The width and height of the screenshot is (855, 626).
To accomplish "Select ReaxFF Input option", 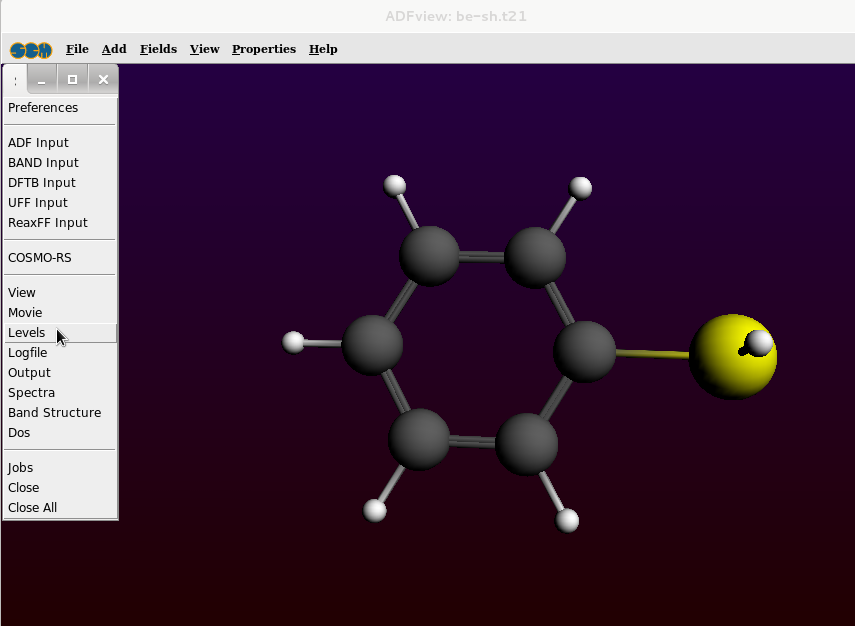I will pos(48,223).
